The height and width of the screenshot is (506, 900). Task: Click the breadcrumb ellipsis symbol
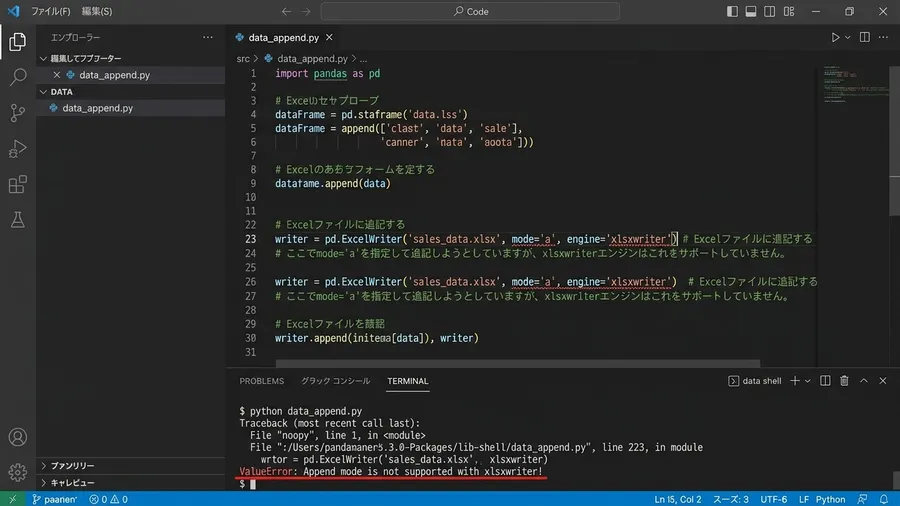click(x=363, y=59)
